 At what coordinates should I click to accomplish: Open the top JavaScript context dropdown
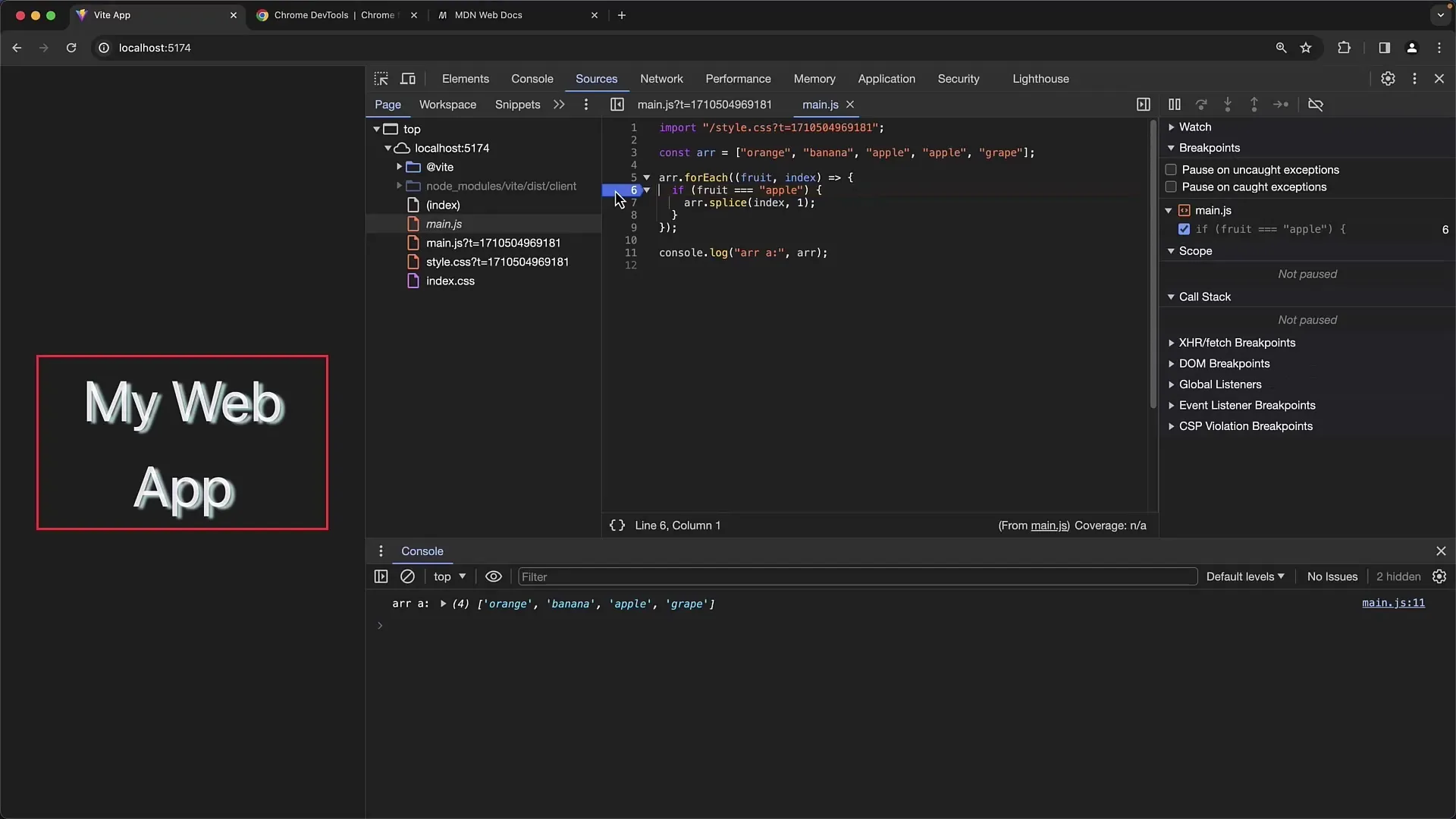(450, 577)
